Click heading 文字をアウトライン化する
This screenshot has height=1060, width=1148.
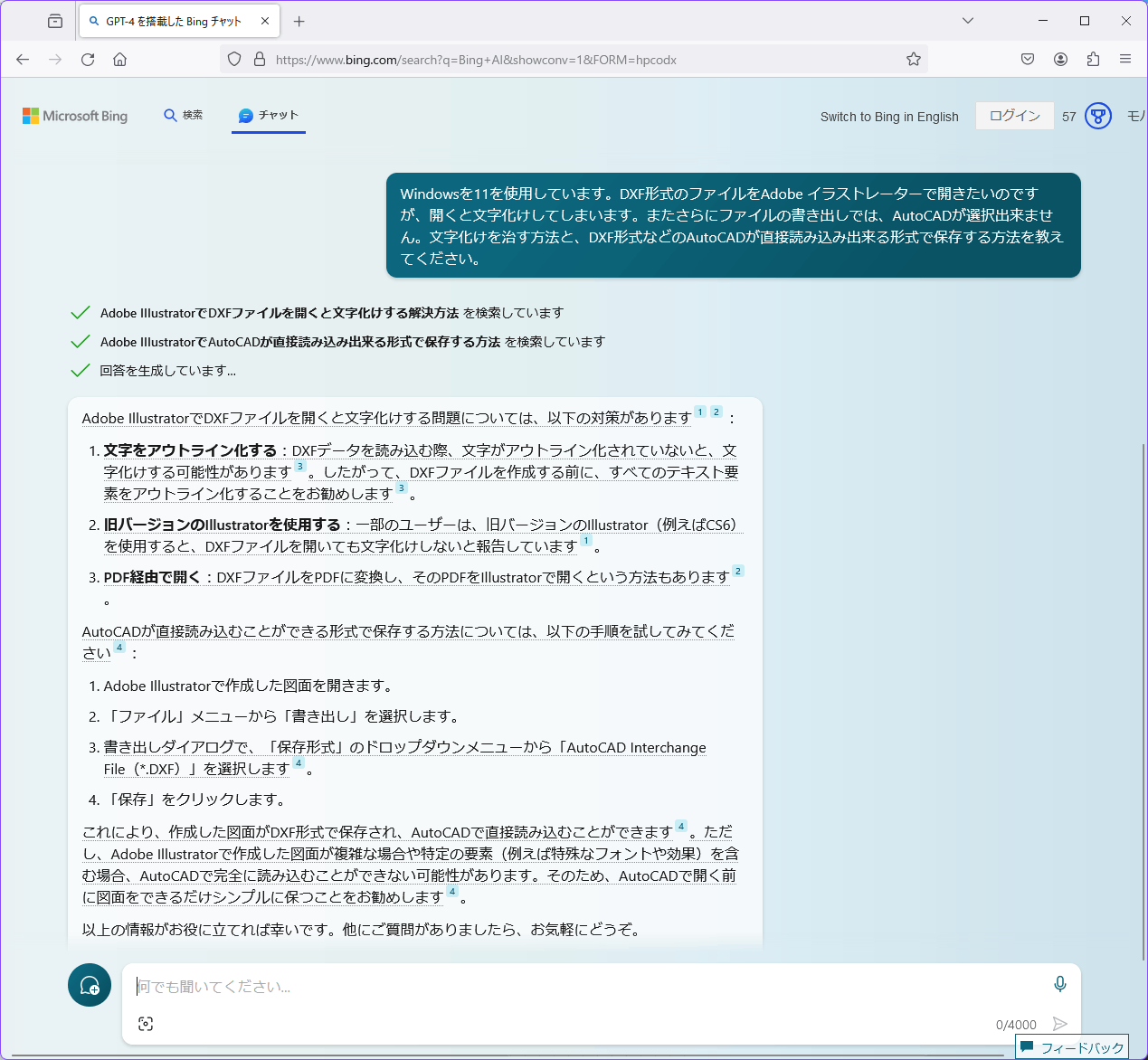pos(190,450)
